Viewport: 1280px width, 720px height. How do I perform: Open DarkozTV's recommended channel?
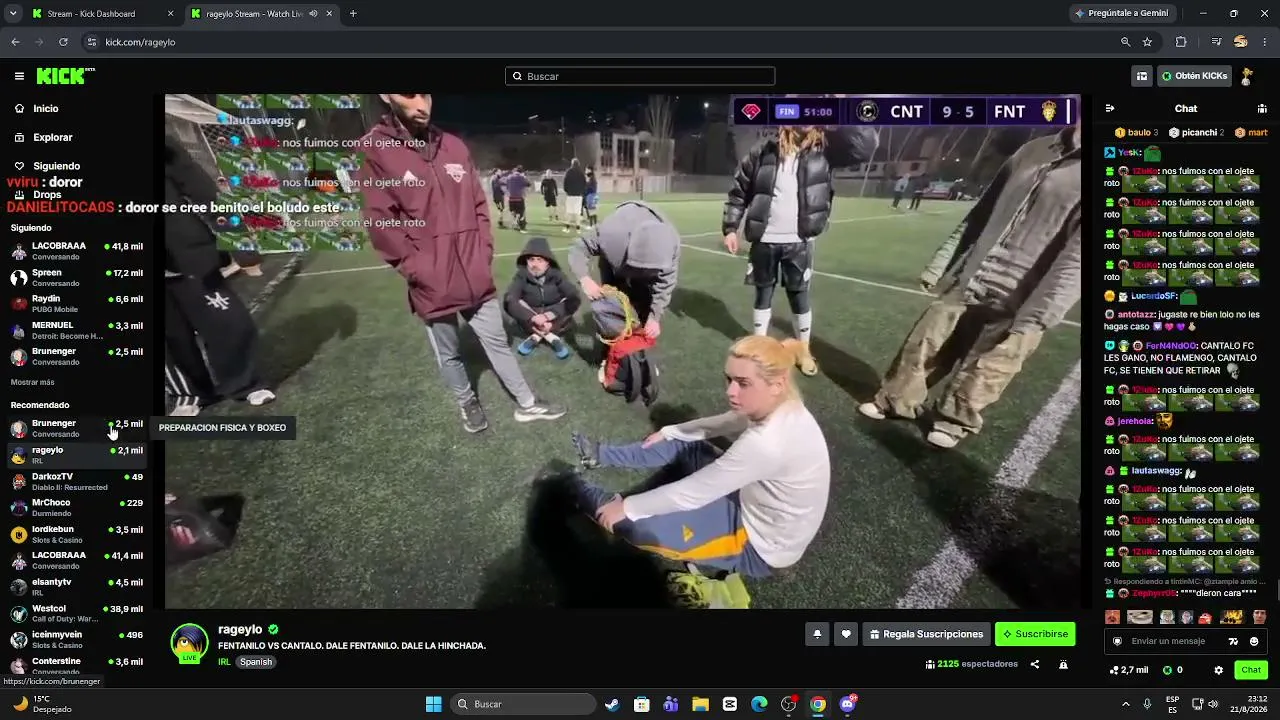coord(76,482)
